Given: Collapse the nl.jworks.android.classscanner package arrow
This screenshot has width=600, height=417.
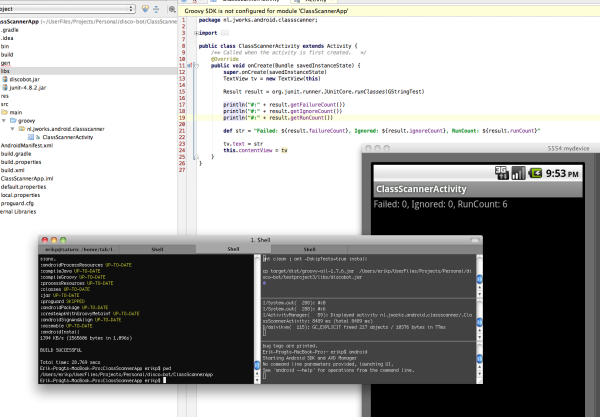Looking at the screenshot, I should click(x=13, y=129).
